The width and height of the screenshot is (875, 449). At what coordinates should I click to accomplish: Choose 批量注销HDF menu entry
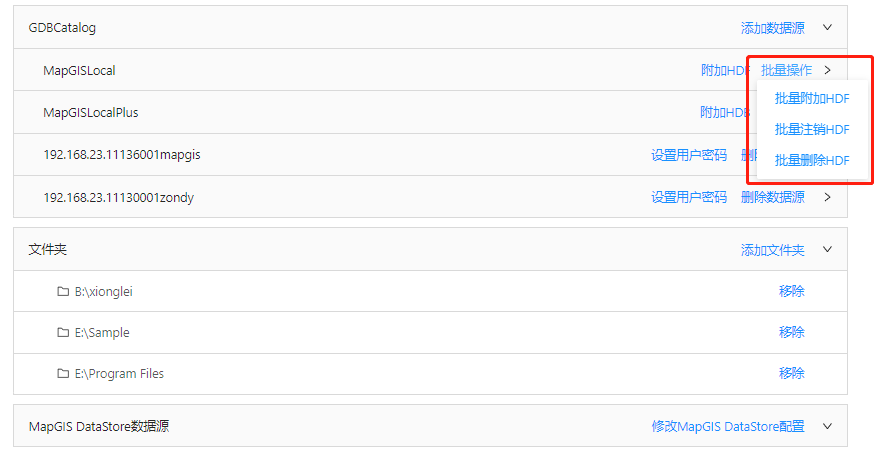(x=812, y=129)
